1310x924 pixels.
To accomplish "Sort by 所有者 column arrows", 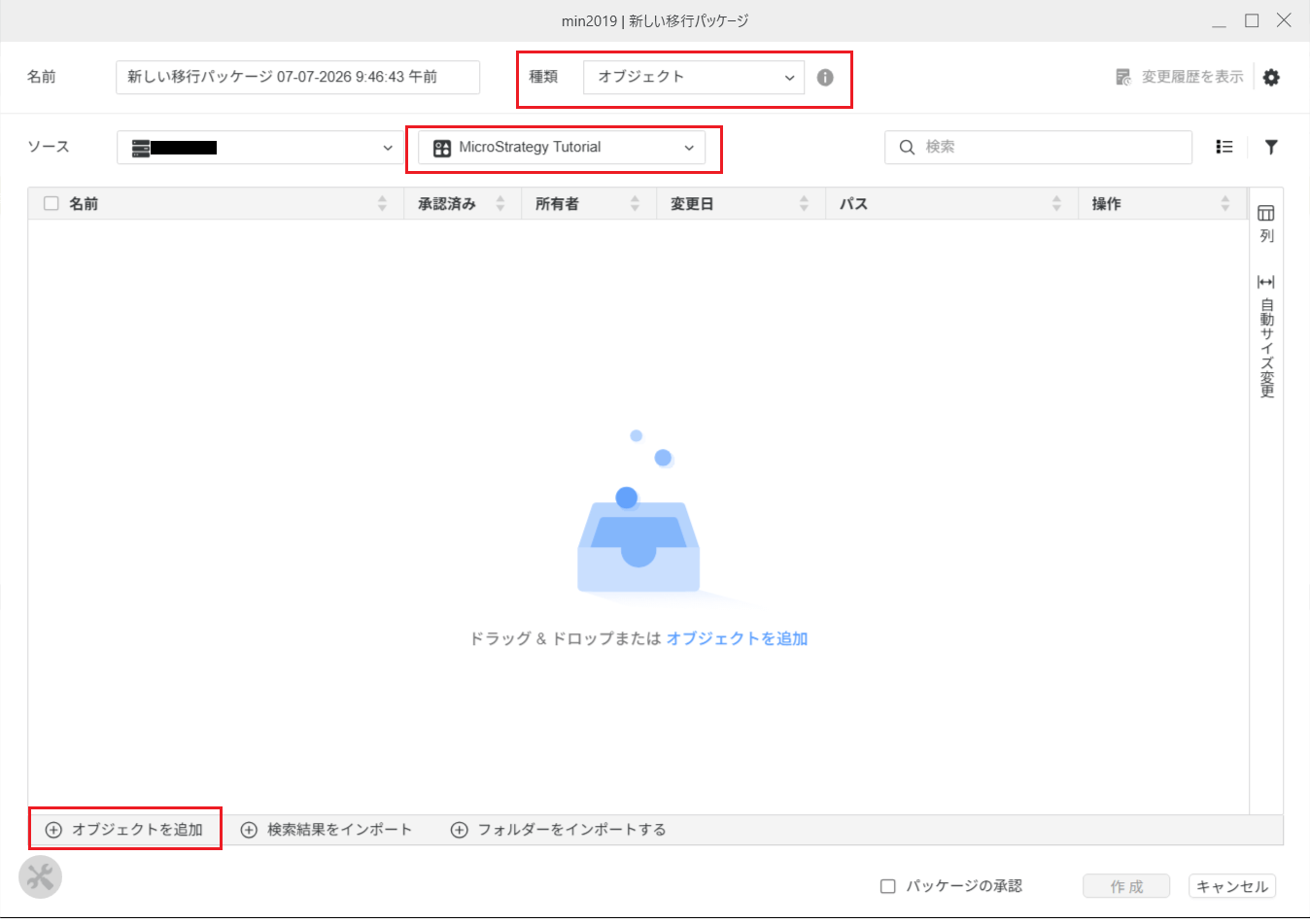I will coord(635,203).
